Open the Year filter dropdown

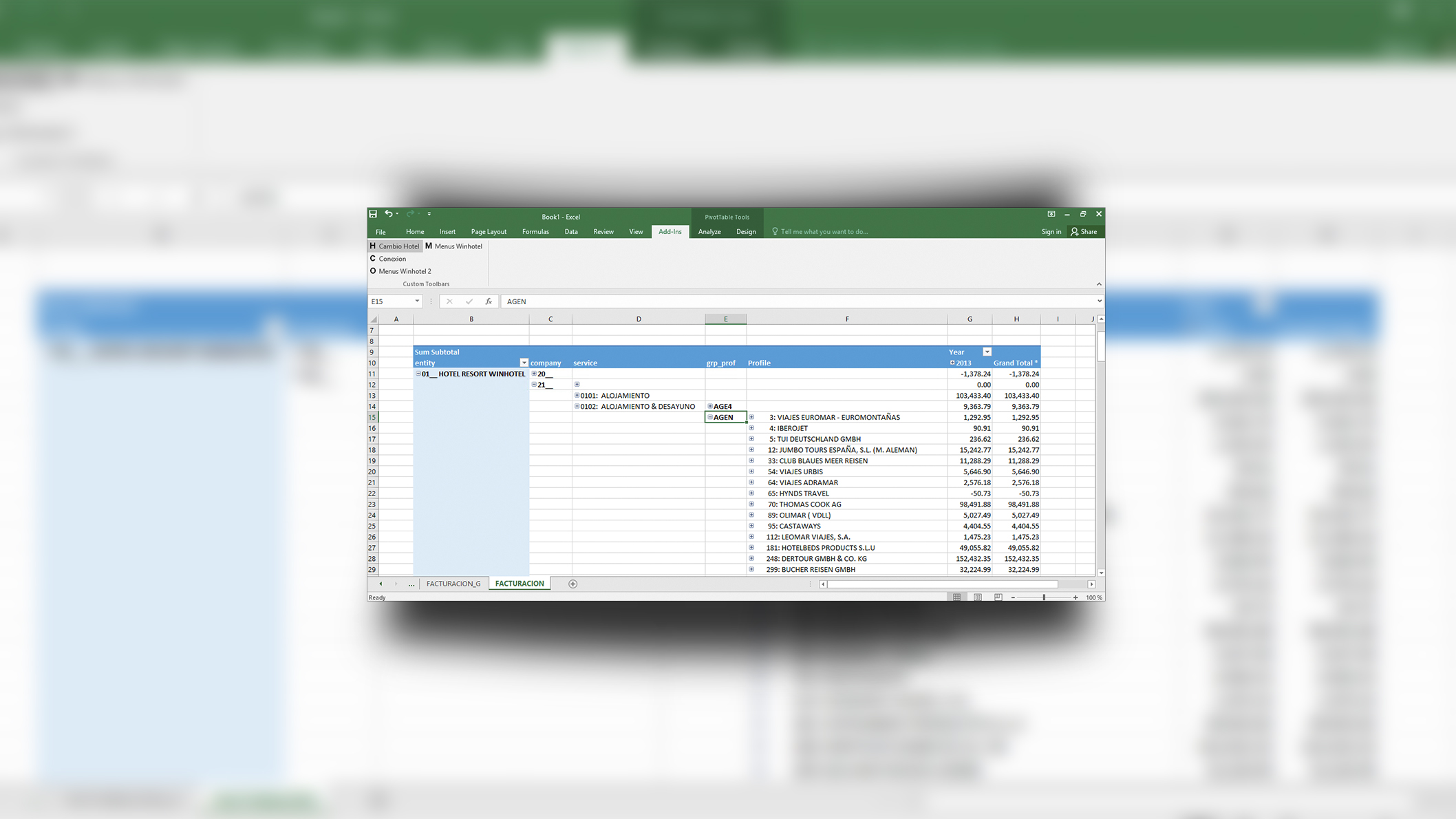(x=987, y=352)
